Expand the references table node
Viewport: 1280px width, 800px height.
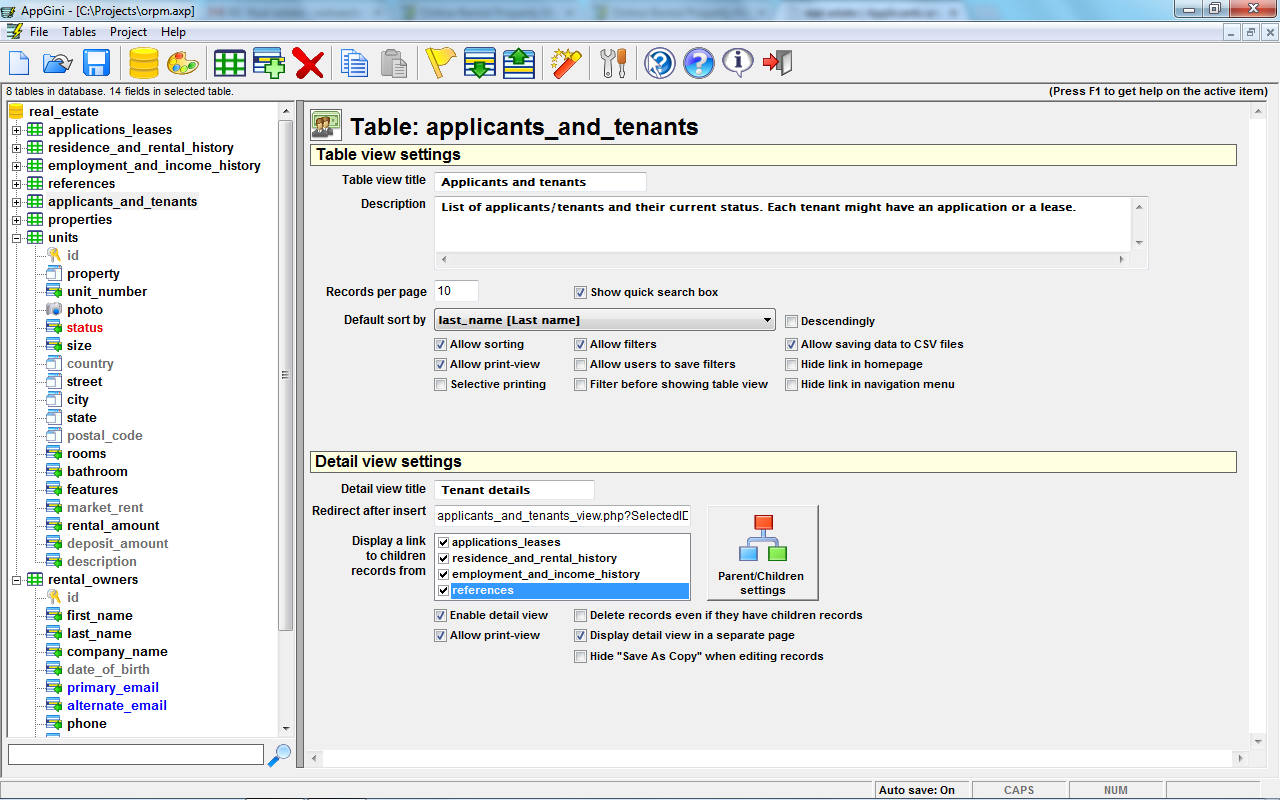pyautogui.click(x=16, y=183)
